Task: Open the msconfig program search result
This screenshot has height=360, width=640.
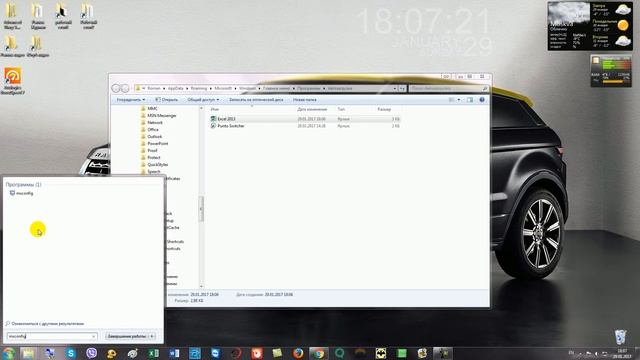Action: click(x=21, y=193)
